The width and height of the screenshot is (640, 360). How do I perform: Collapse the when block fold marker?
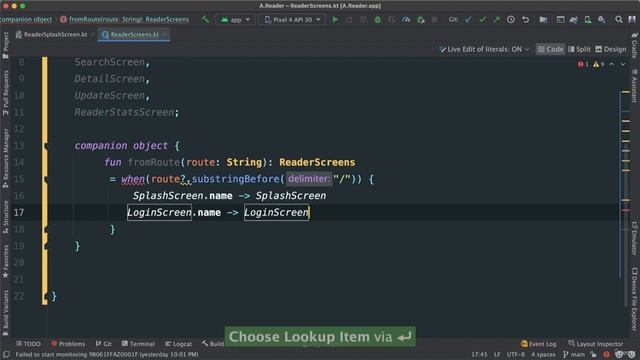pyautogui.click(x=46, y=179)
